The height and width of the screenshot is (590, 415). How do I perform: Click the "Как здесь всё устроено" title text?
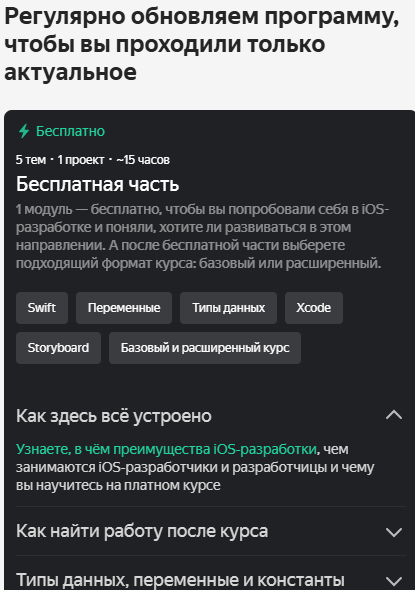(114, 416)
